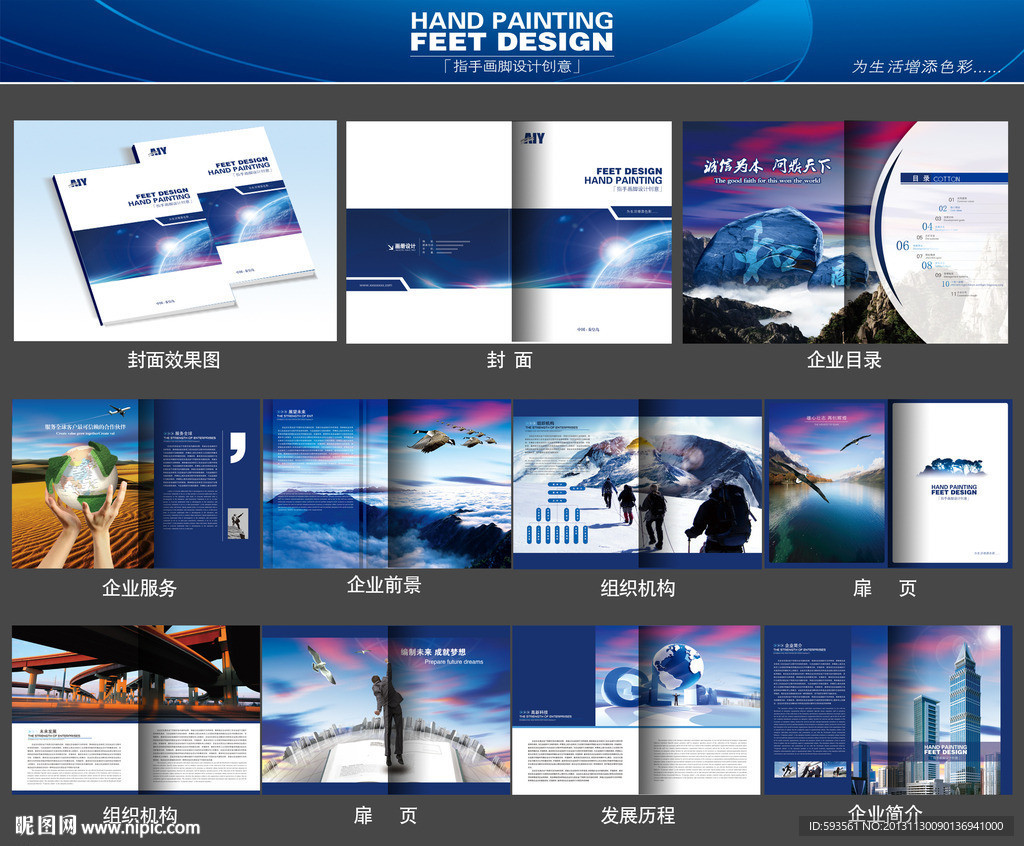
Task: Click the 诚信为本 calligraphy headline in catalog spread
Action: [x=767, y=166]
